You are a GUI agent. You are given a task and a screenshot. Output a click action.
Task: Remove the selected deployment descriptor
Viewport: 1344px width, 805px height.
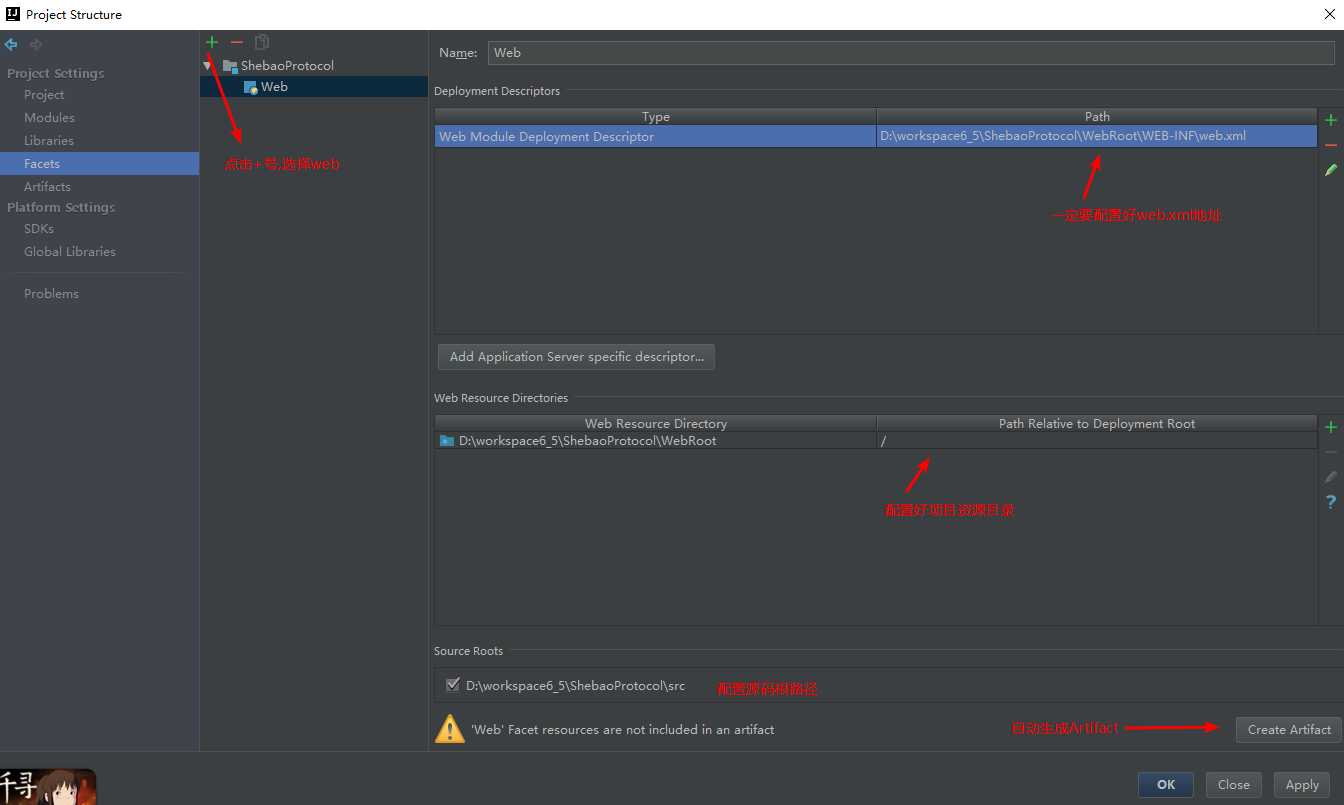(1331, 146)
